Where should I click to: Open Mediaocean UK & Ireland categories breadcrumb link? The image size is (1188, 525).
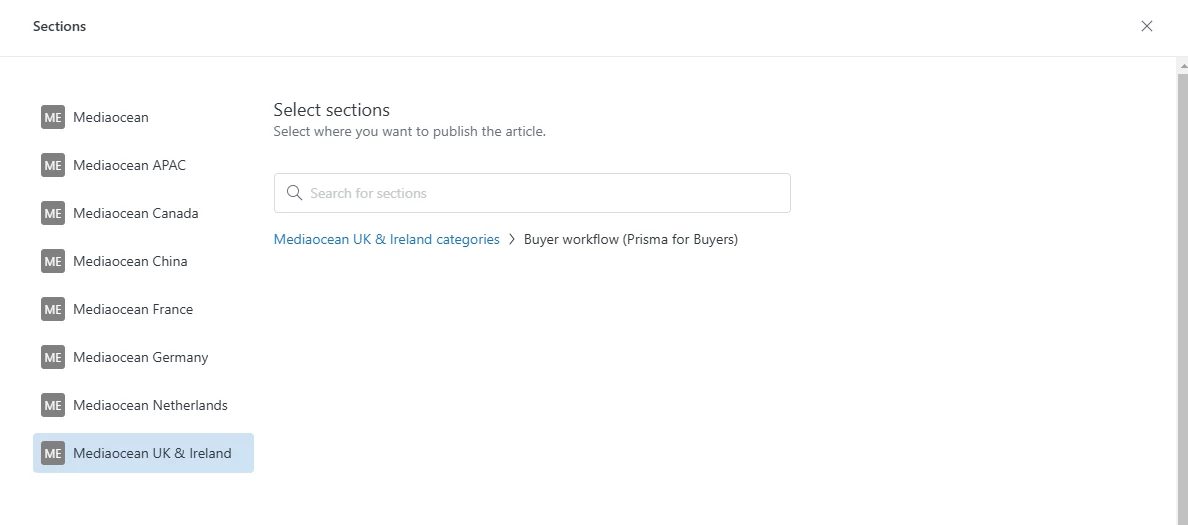point(386,240)
